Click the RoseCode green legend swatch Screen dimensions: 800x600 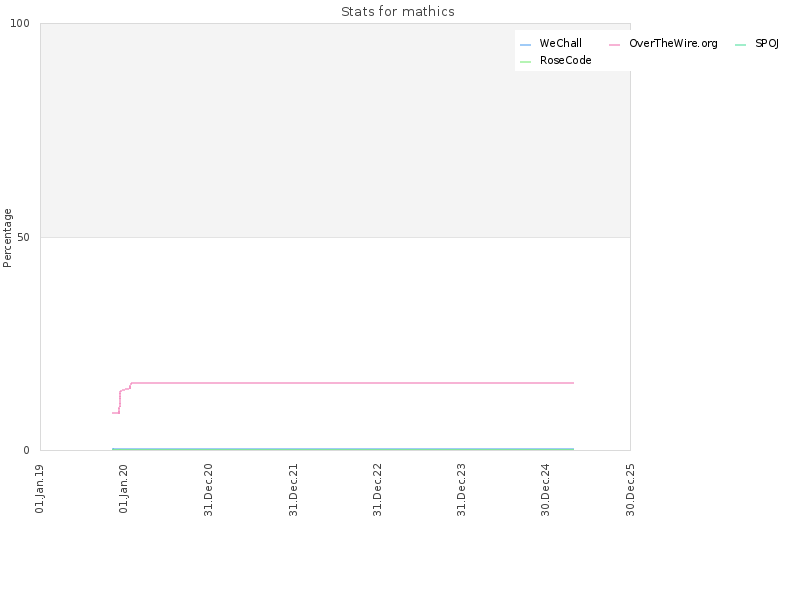click(x=525, y=62)
